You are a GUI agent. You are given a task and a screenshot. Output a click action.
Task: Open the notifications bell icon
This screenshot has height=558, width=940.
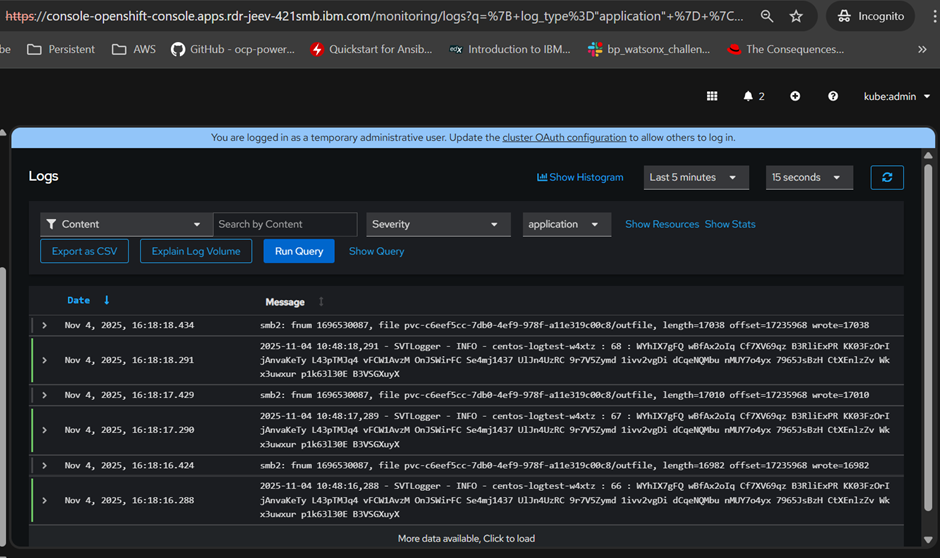click(748, 96)
